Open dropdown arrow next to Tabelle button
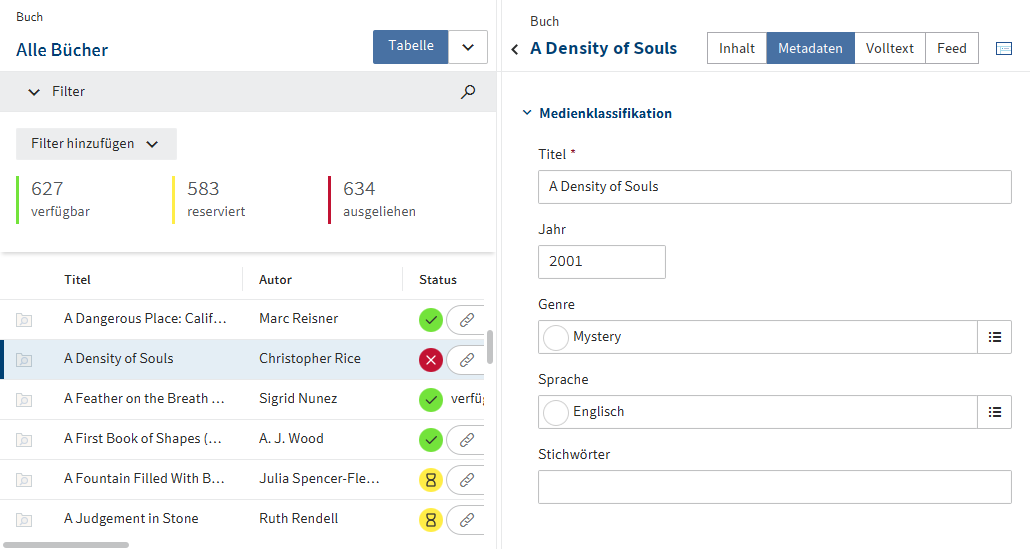The width and height of the screenshot is (1030, 549). point(468,47)
